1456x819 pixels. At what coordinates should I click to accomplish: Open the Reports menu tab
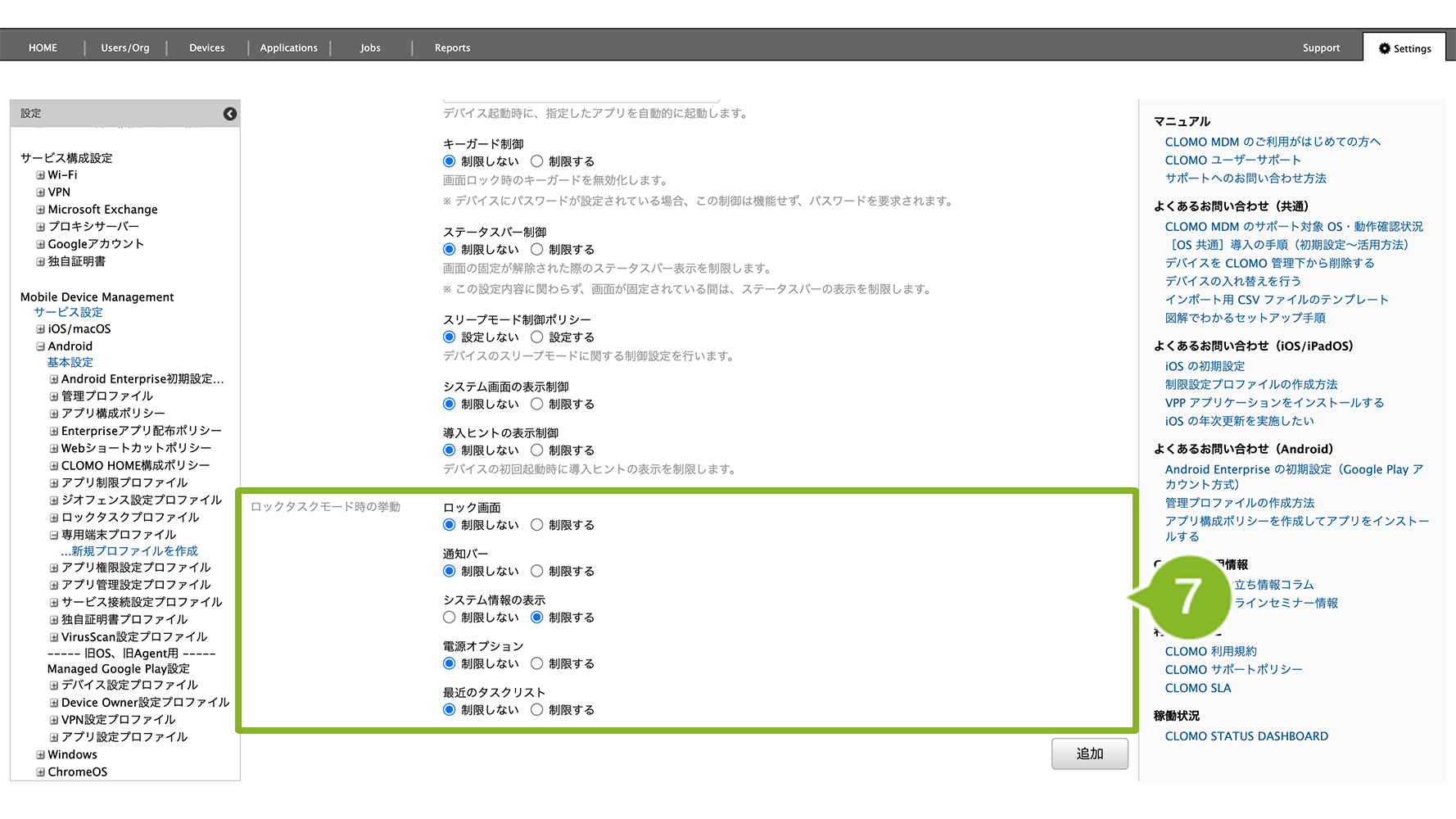coord(452,48)
